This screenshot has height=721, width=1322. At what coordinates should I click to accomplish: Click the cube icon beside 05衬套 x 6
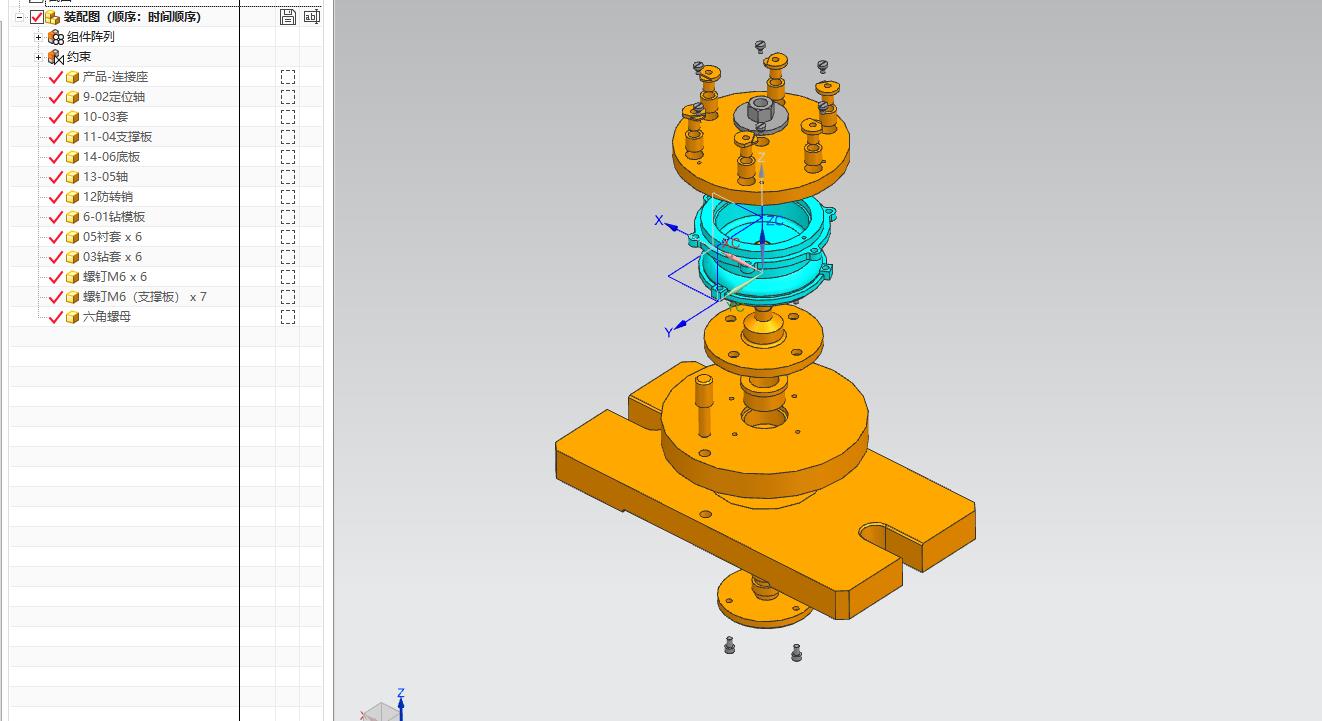pos(72,237)
